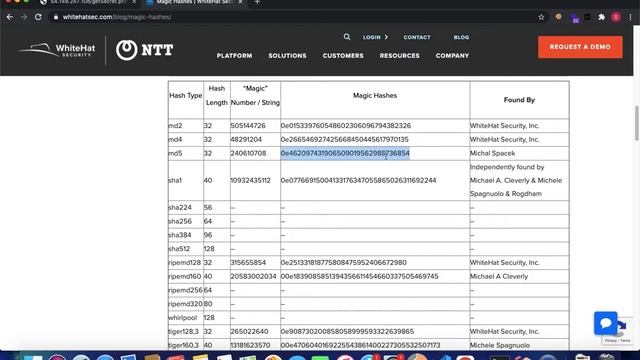The image size is (640, 360).
Task: Select the Magic Hashes WhiteHat tab
Action: point(194,2)
